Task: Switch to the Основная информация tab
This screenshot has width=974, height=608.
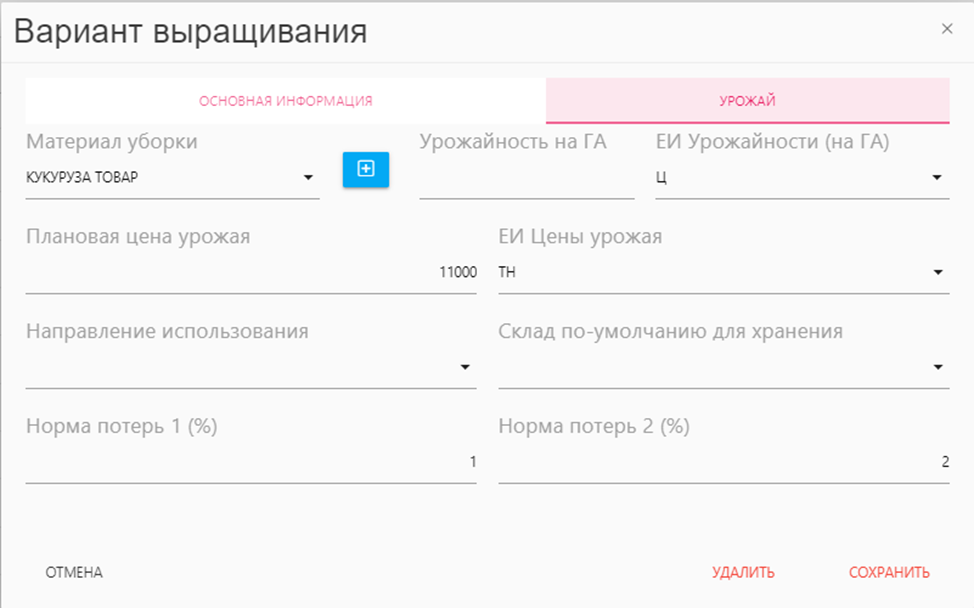Action: click(x=285, y=101)
